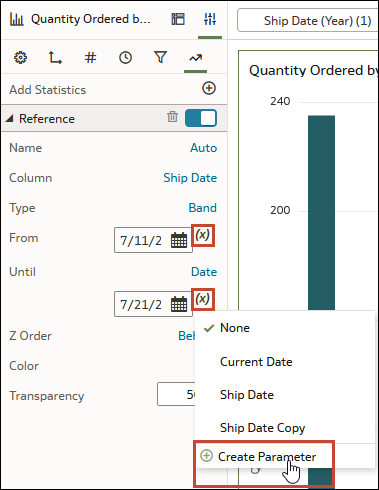Click the Add Statistics plus icon

click(x=209, y=88)
